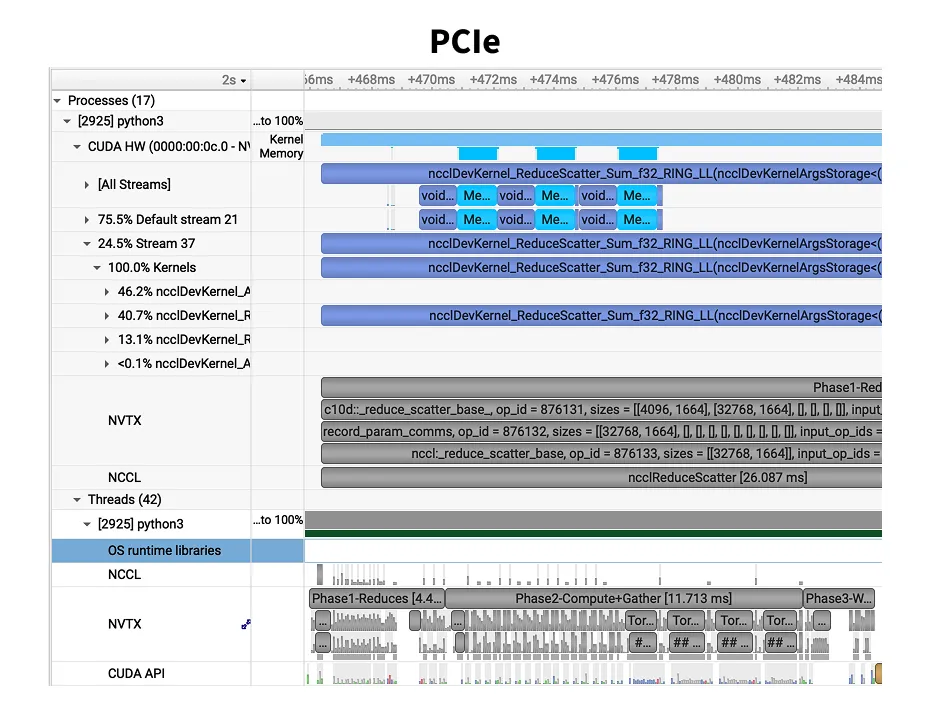Collapse the 24.5% Stream 37 group
930x726 pixels.
[x=86, y=243]
